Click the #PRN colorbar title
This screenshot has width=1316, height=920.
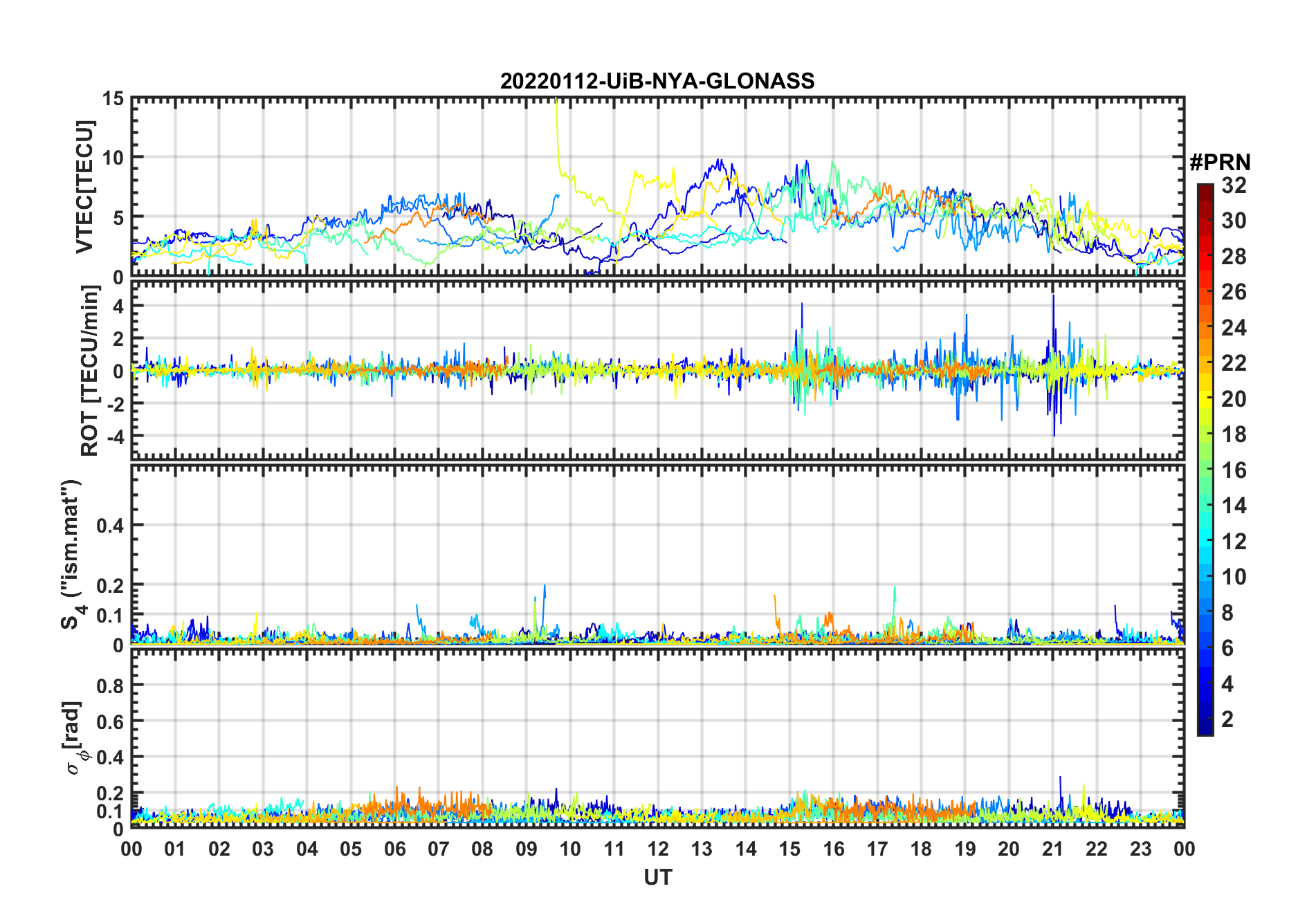click(x=1220, y=163)
